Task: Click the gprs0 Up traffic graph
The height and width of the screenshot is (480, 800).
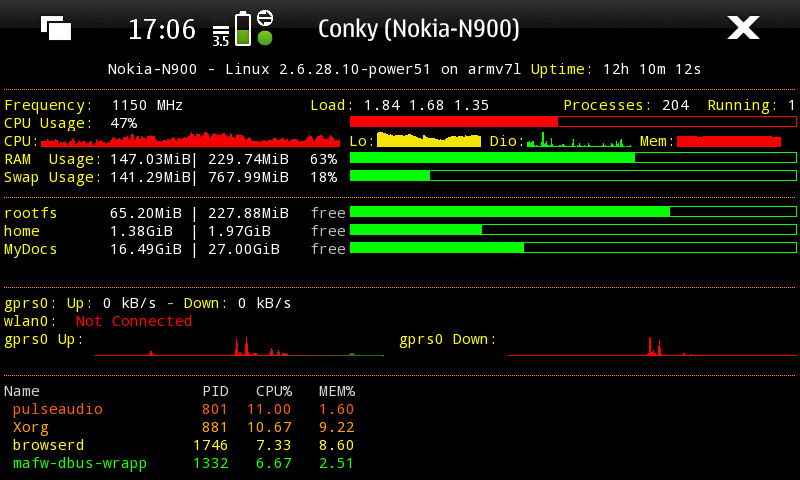Action: (239, 346)
